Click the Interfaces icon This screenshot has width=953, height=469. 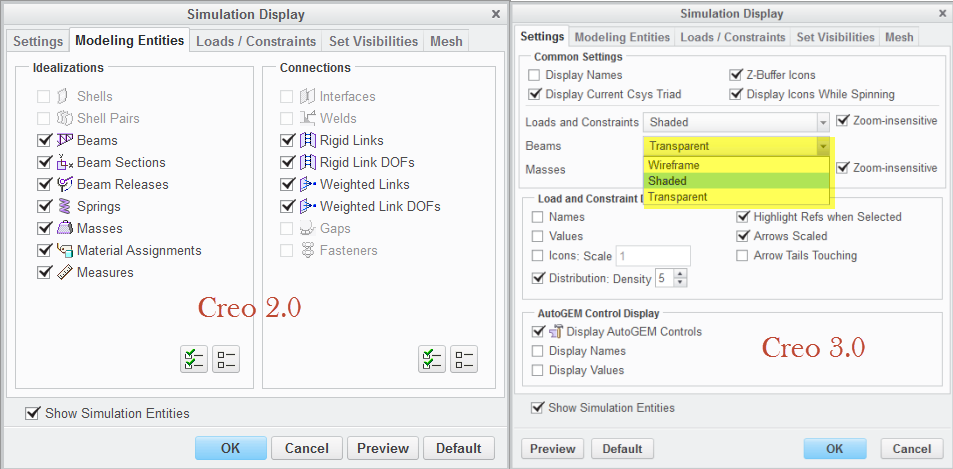[307, 97]
